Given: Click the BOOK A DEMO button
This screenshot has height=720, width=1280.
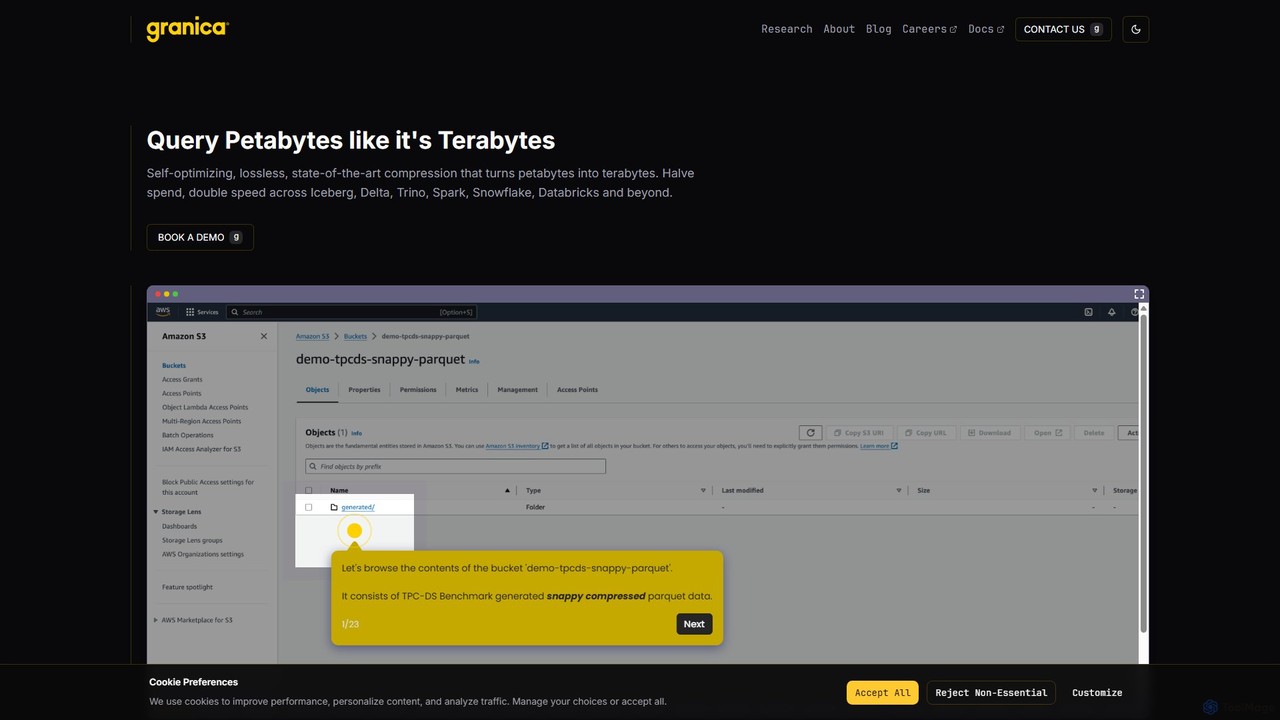Looking at the screenshot, I should click(200, 237).
